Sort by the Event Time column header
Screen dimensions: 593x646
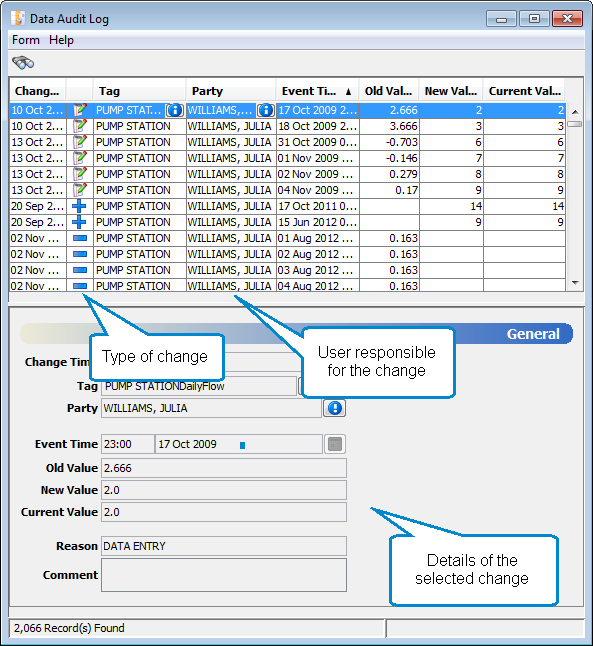coord(317,91)
